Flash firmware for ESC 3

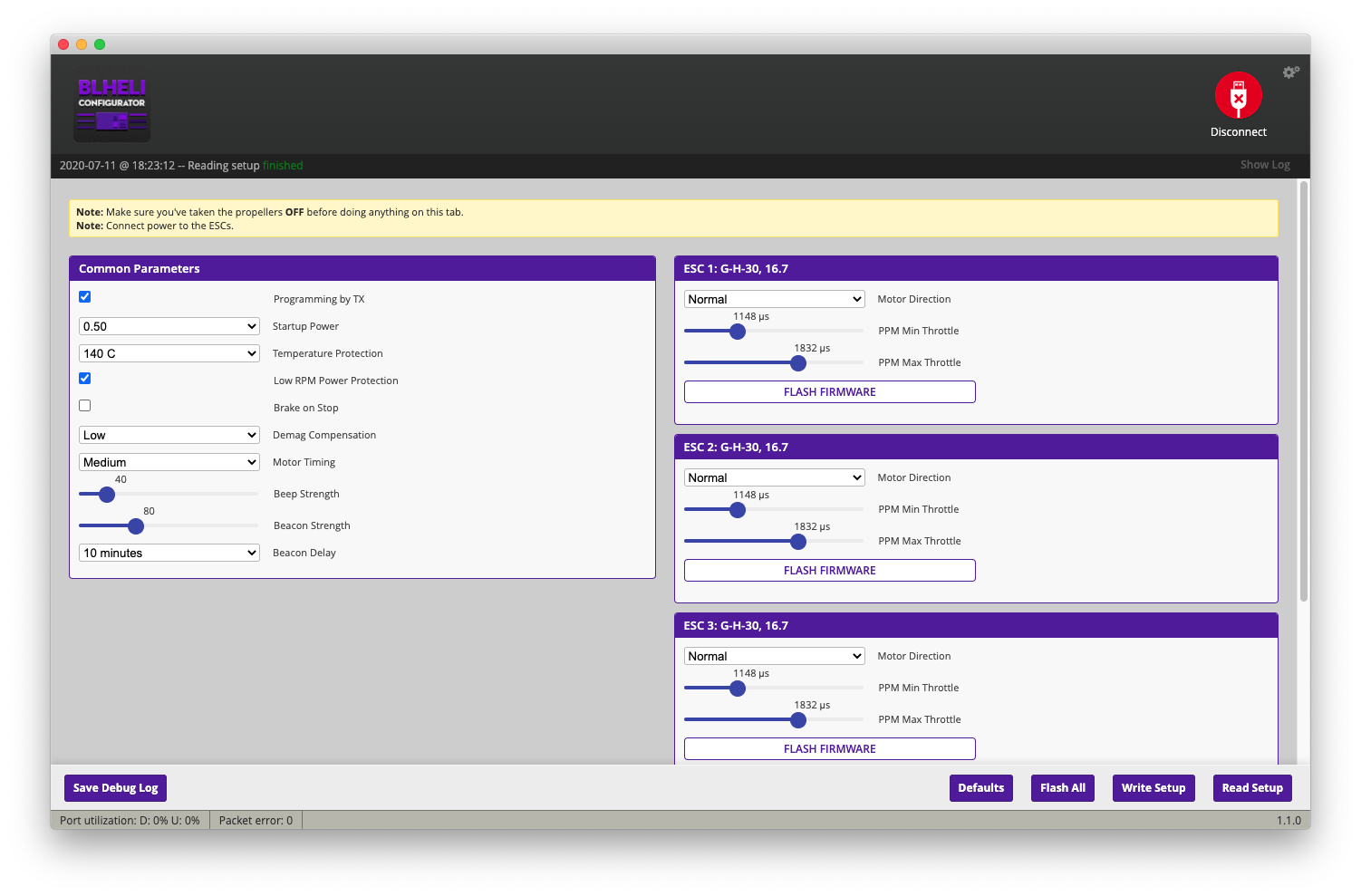pyautogui.click(x=829, y=749)
